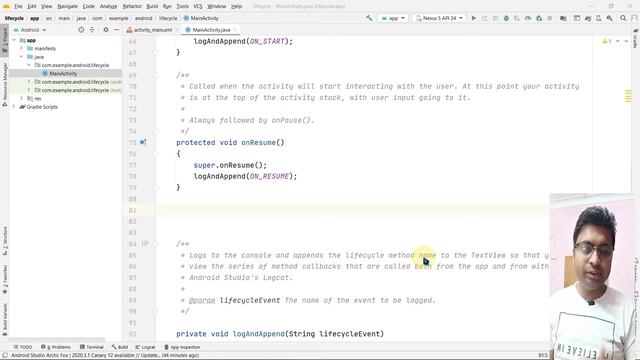
Task: Open the Build tool window
Action: (x=120, y=347)
